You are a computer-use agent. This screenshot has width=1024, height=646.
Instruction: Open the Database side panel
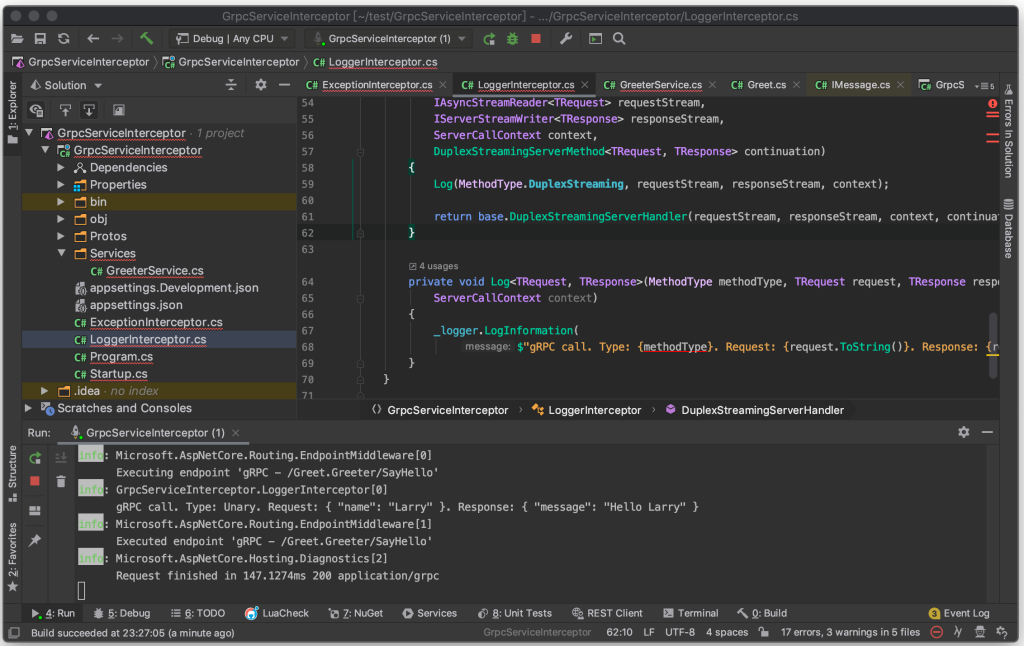(x=1008, y=228)
